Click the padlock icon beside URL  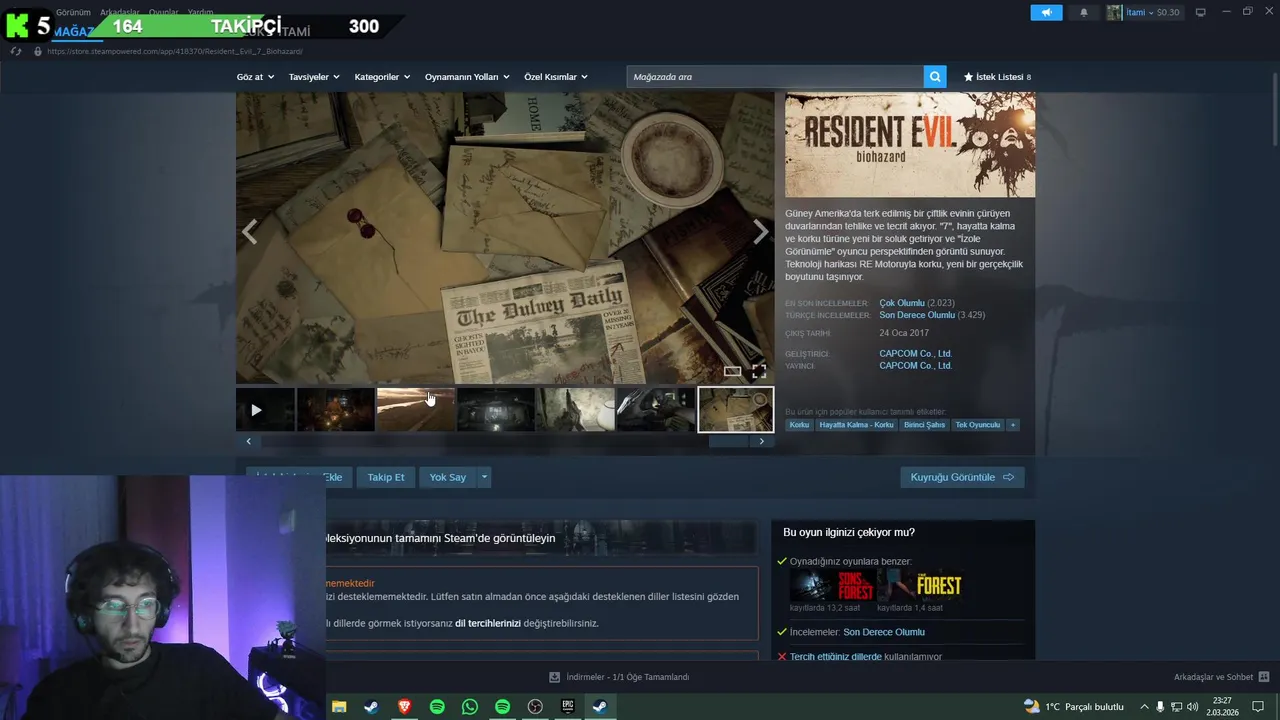[x=38, y=51]
